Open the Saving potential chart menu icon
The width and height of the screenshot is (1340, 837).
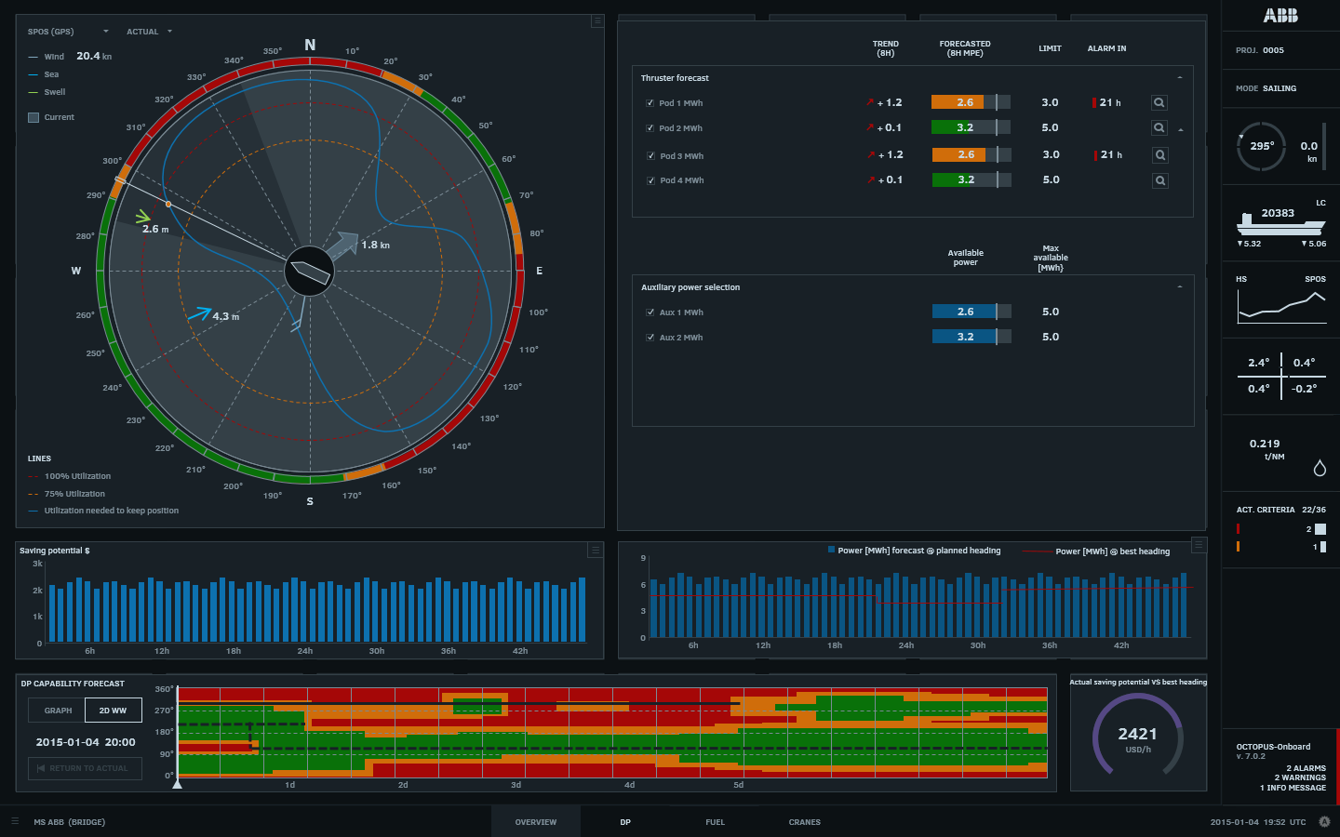tap(595, 550)
